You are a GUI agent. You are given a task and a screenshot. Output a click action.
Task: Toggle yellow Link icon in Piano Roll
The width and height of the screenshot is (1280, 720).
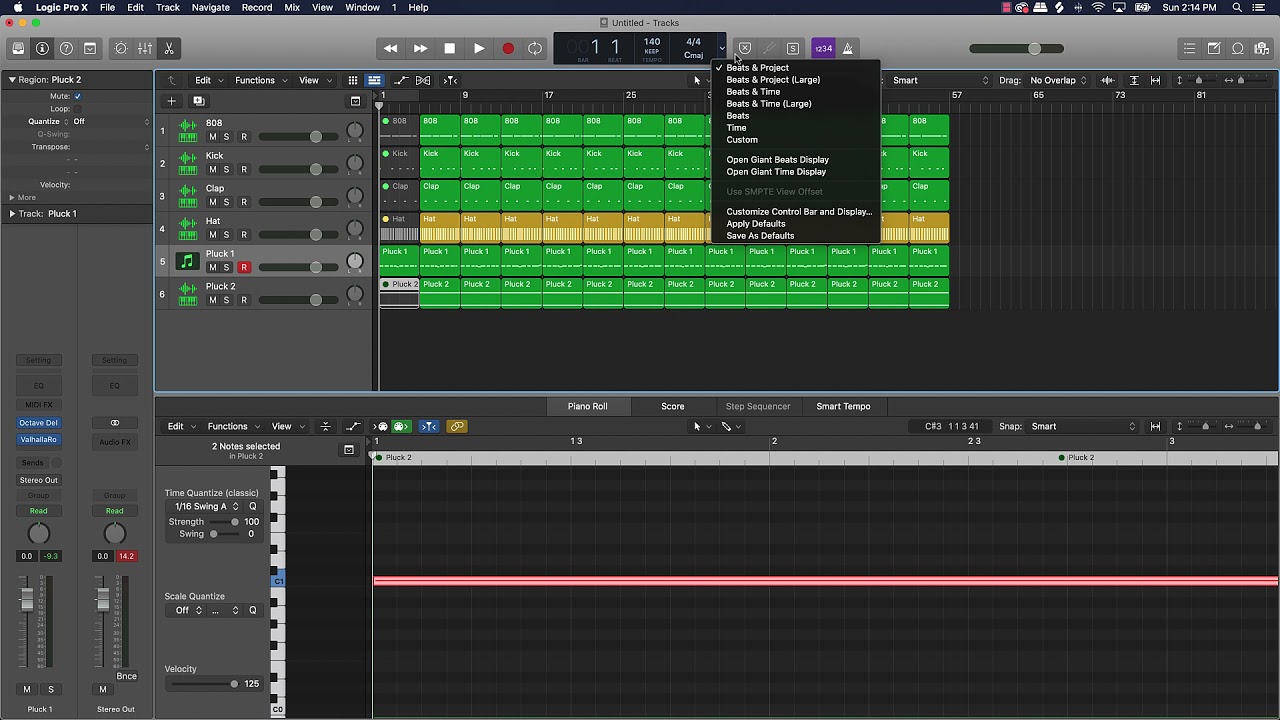tap(457, 426)
